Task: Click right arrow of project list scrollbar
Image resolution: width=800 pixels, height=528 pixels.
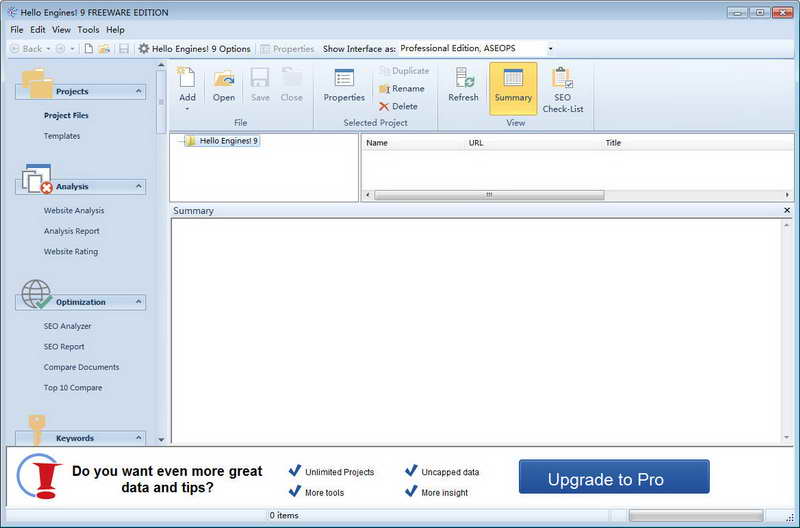Action: coord(787,195)
